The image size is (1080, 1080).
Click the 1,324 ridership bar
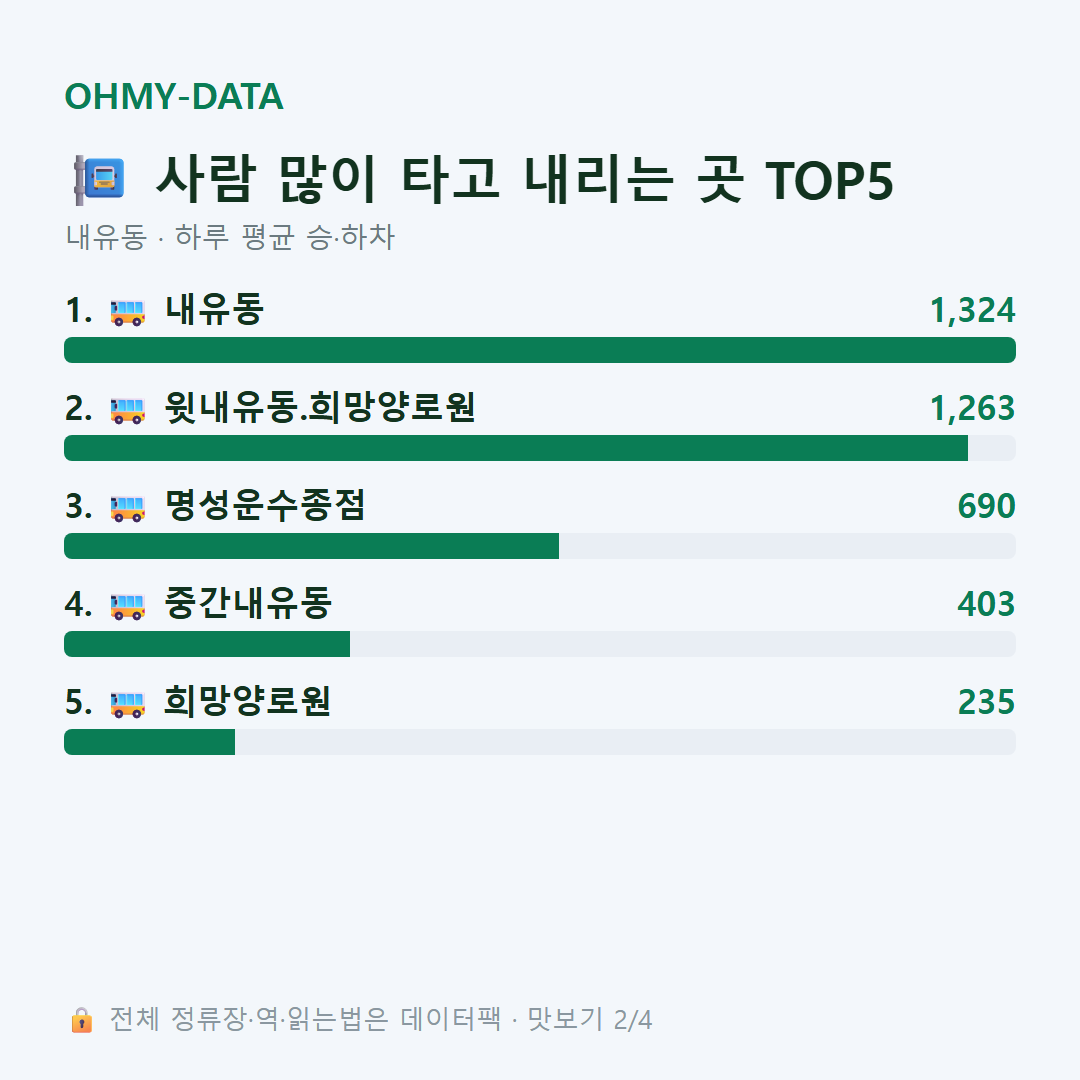[540, 350]
